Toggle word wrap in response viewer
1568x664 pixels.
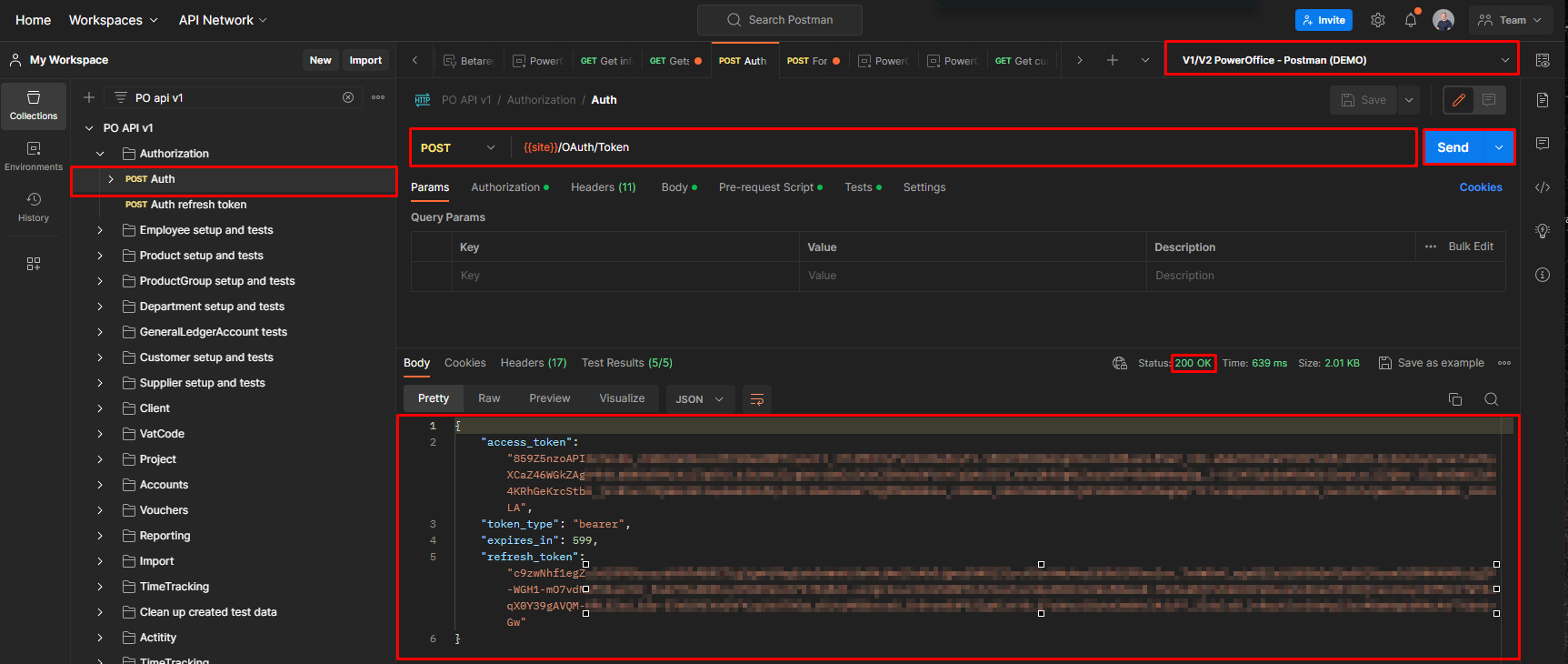[756, 399]
